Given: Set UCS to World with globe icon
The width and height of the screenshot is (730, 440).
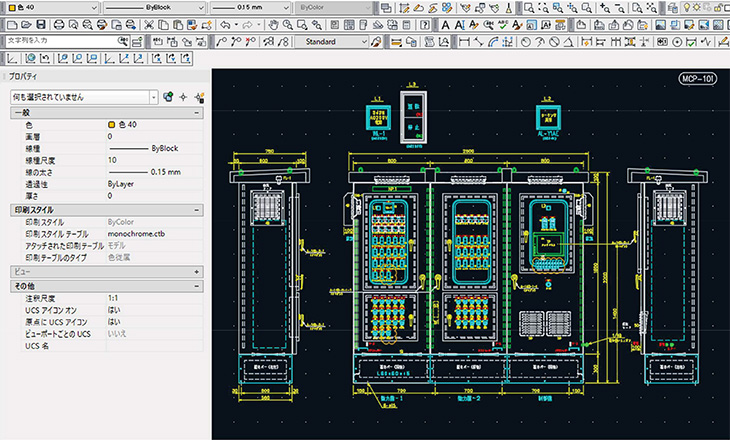Looking at the screenshot, I should [31, 58].
